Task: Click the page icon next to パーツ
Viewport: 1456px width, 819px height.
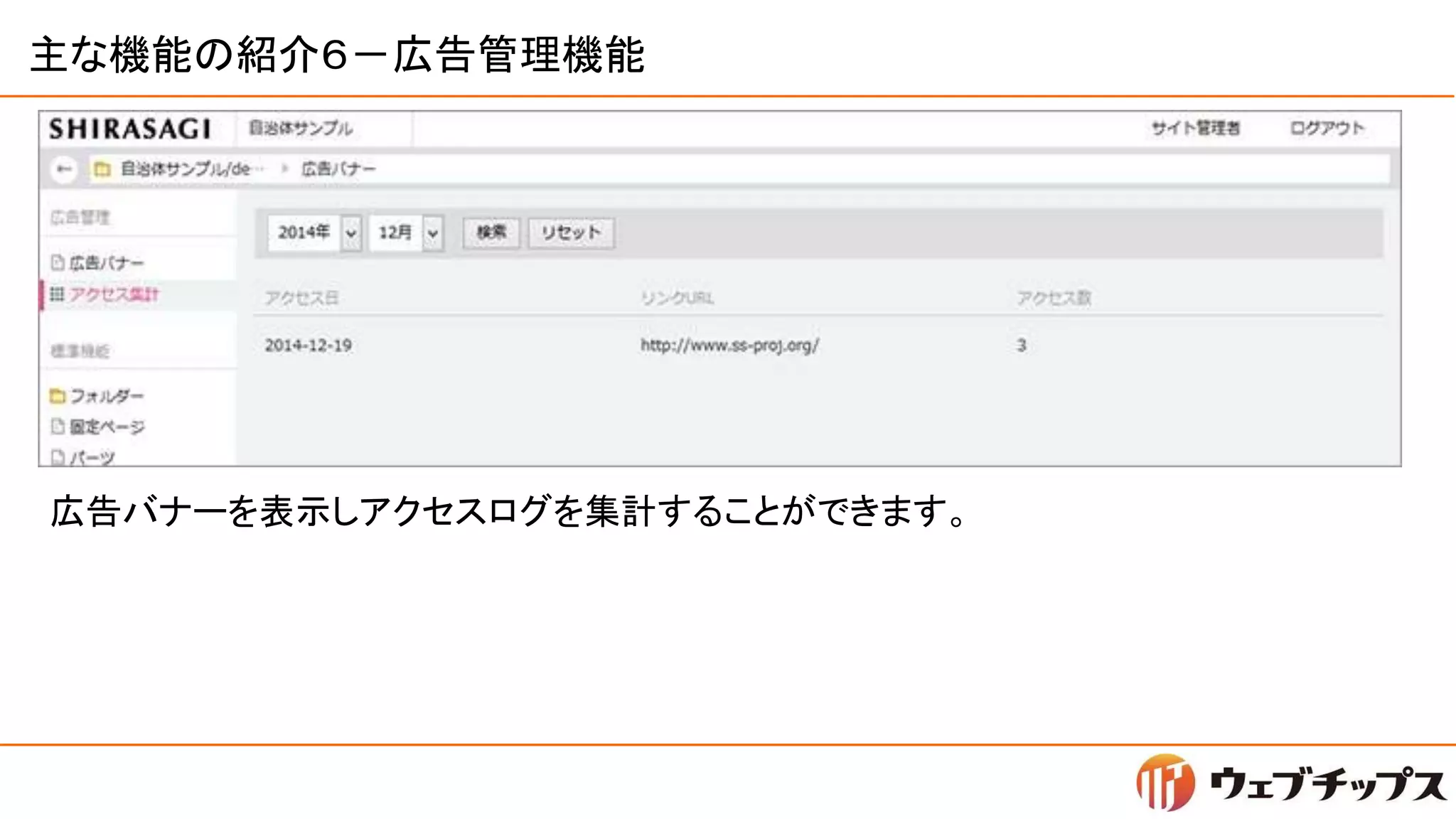Action: [58, 457]
